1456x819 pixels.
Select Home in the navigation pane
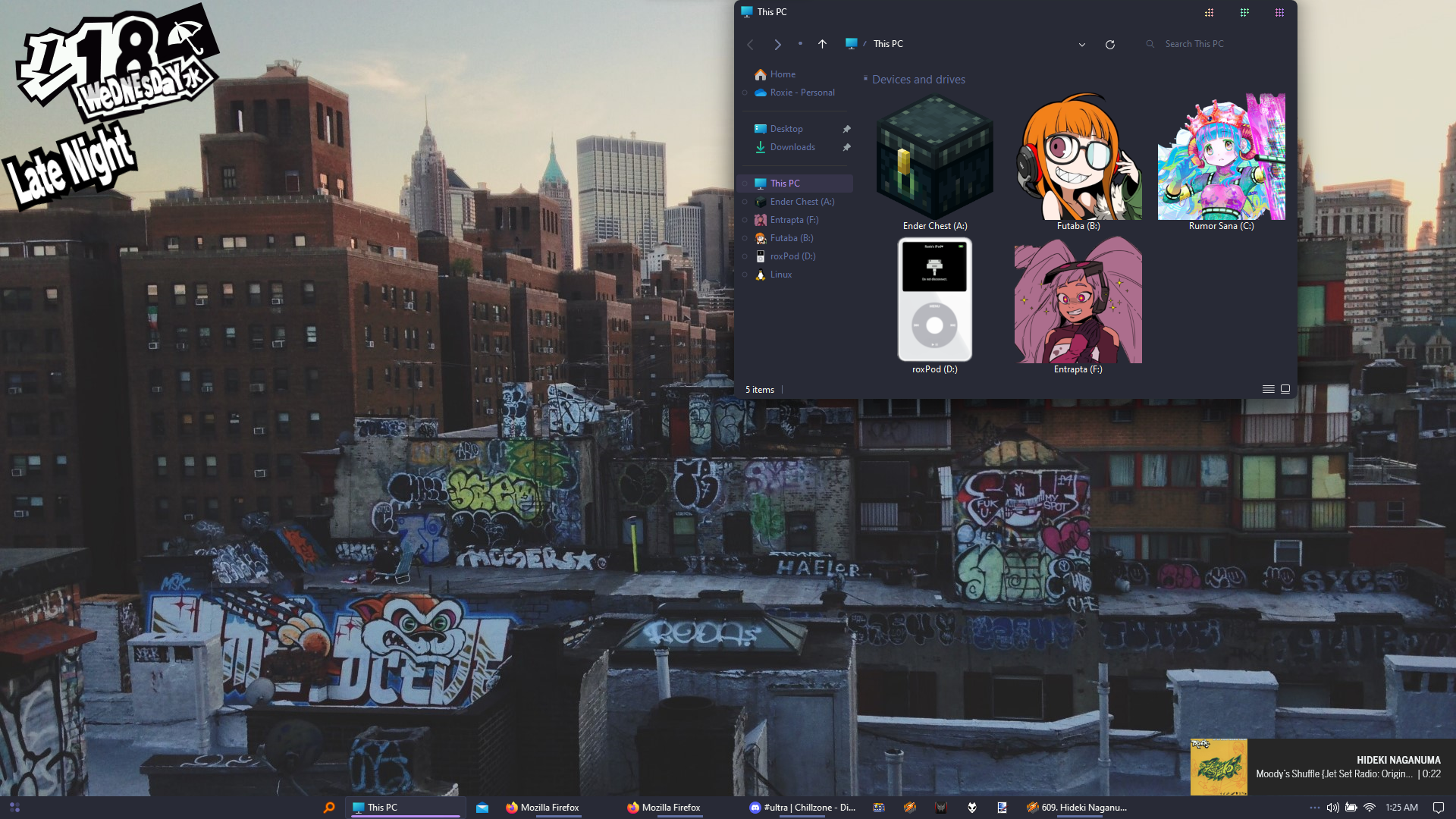pos(782,74)
